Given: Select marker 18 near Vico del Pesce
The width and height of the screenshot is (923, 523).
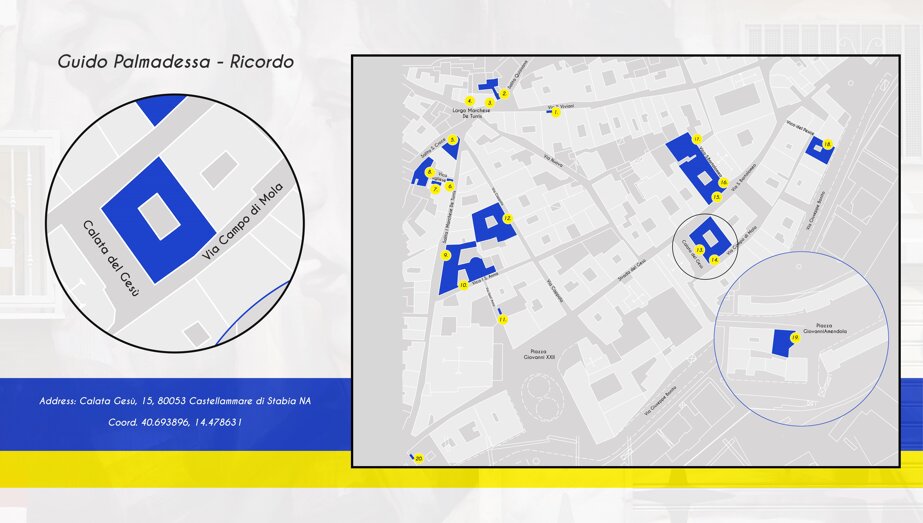Looking at the screenshot, I should [828, 144].
